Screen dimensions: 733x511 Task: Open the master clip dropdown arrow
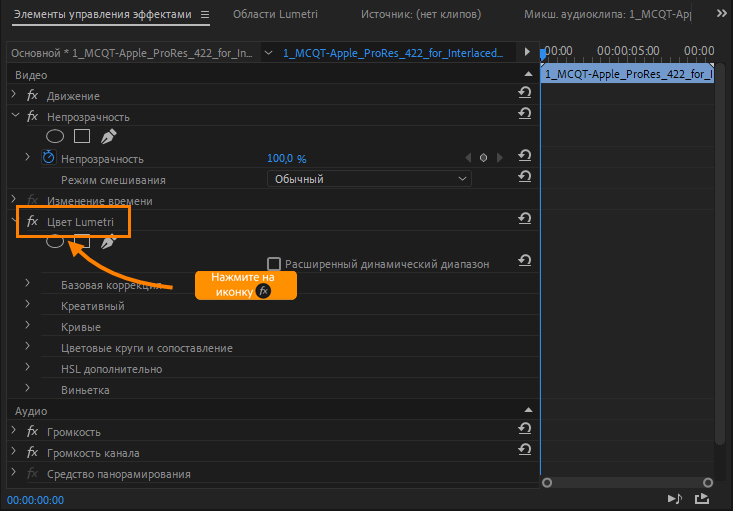click(268, 53)
